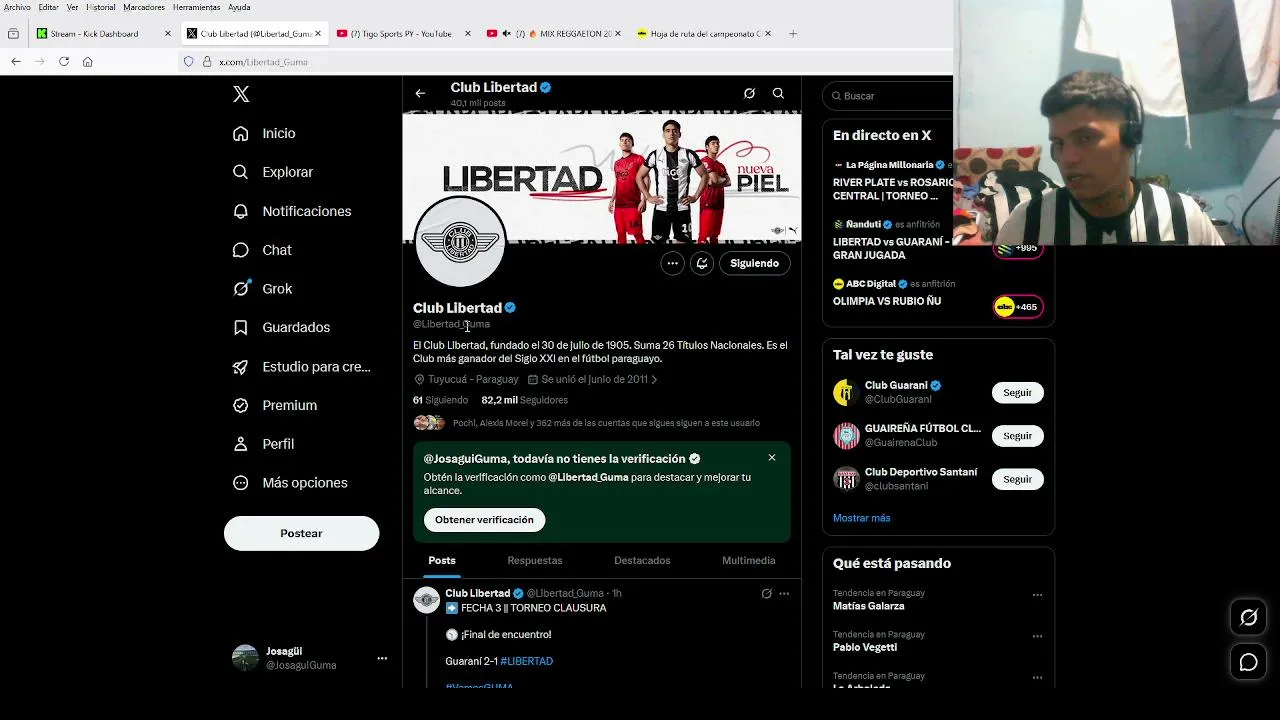The height and width of the screenshot is (720, 1280).
Task: Click the abc +465 listeners badge
Action: coord(1018,307)
